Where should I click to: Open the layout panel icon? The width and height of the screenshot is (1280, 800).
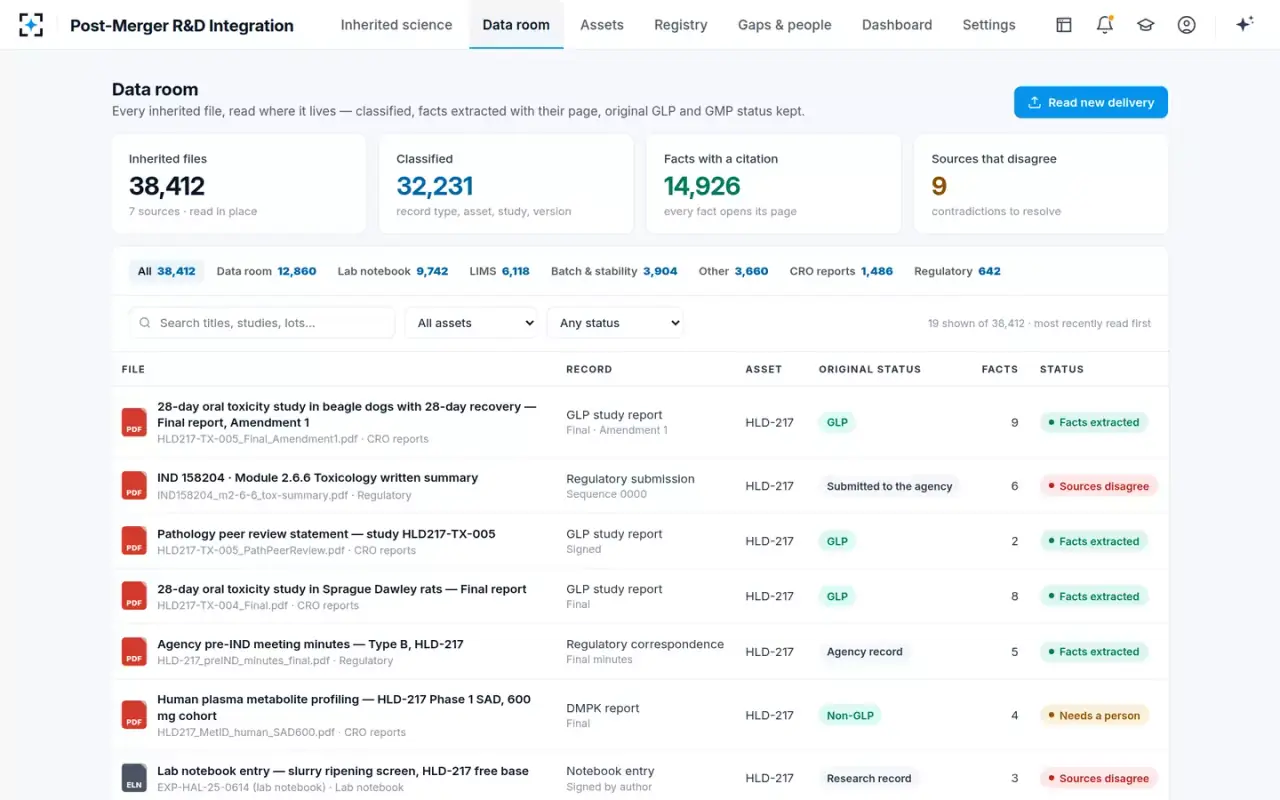1064,25
